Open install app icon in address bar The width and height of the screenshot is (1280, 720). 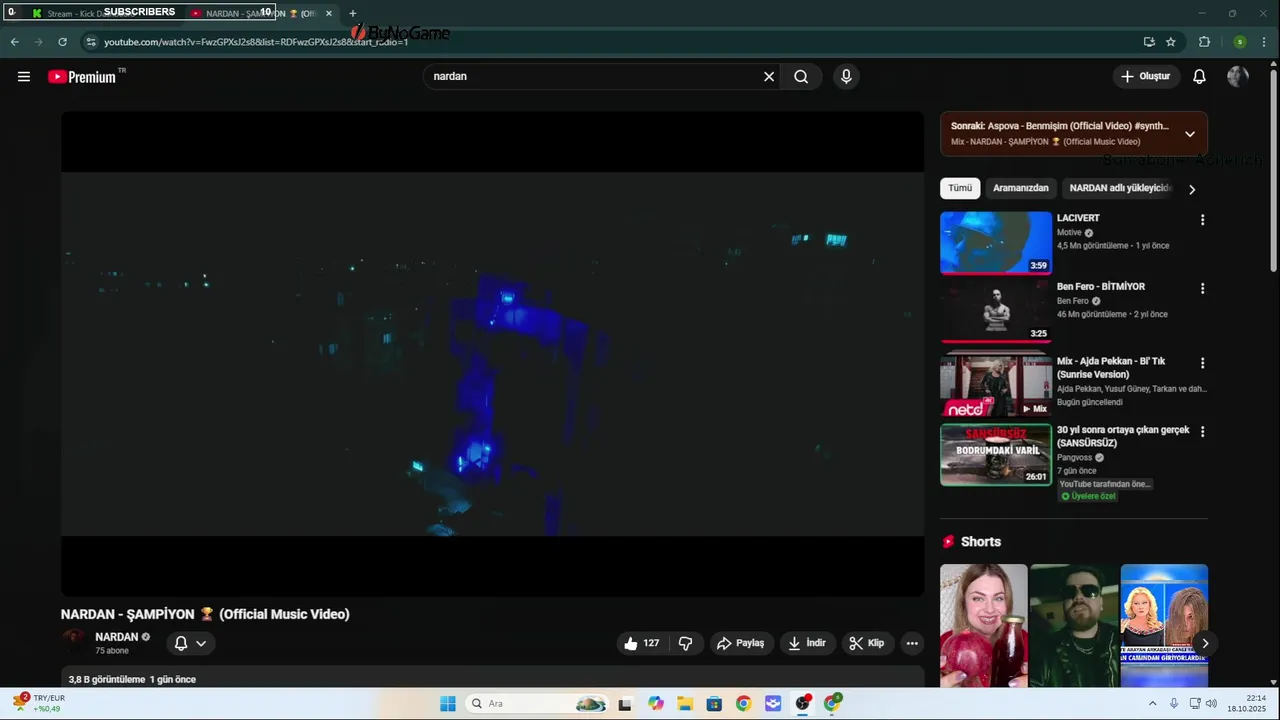(x=1149, y=42)
